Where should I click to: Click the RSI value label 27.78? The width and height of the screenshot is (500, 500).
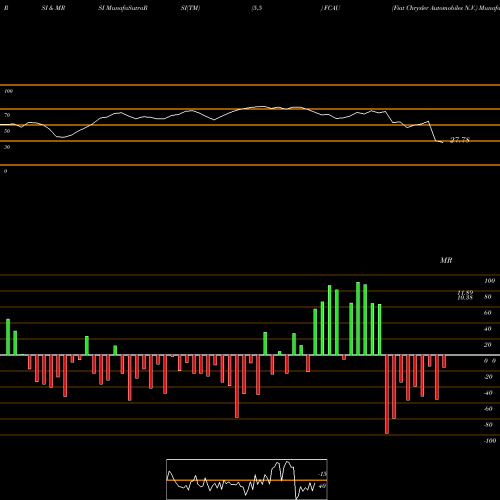pyautogui.click(x=460, y=140)
